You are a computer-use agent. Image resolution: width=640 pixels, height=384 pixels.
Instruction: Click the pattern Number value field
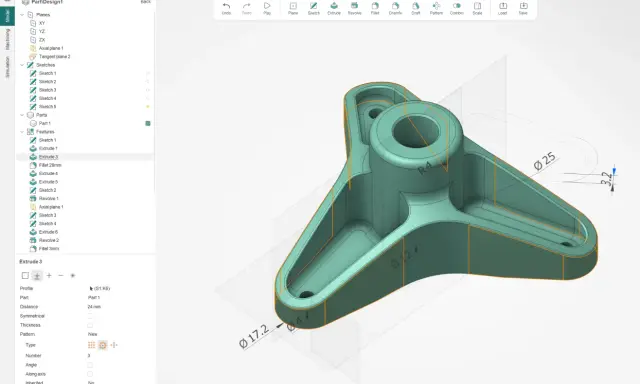(89, 356)
